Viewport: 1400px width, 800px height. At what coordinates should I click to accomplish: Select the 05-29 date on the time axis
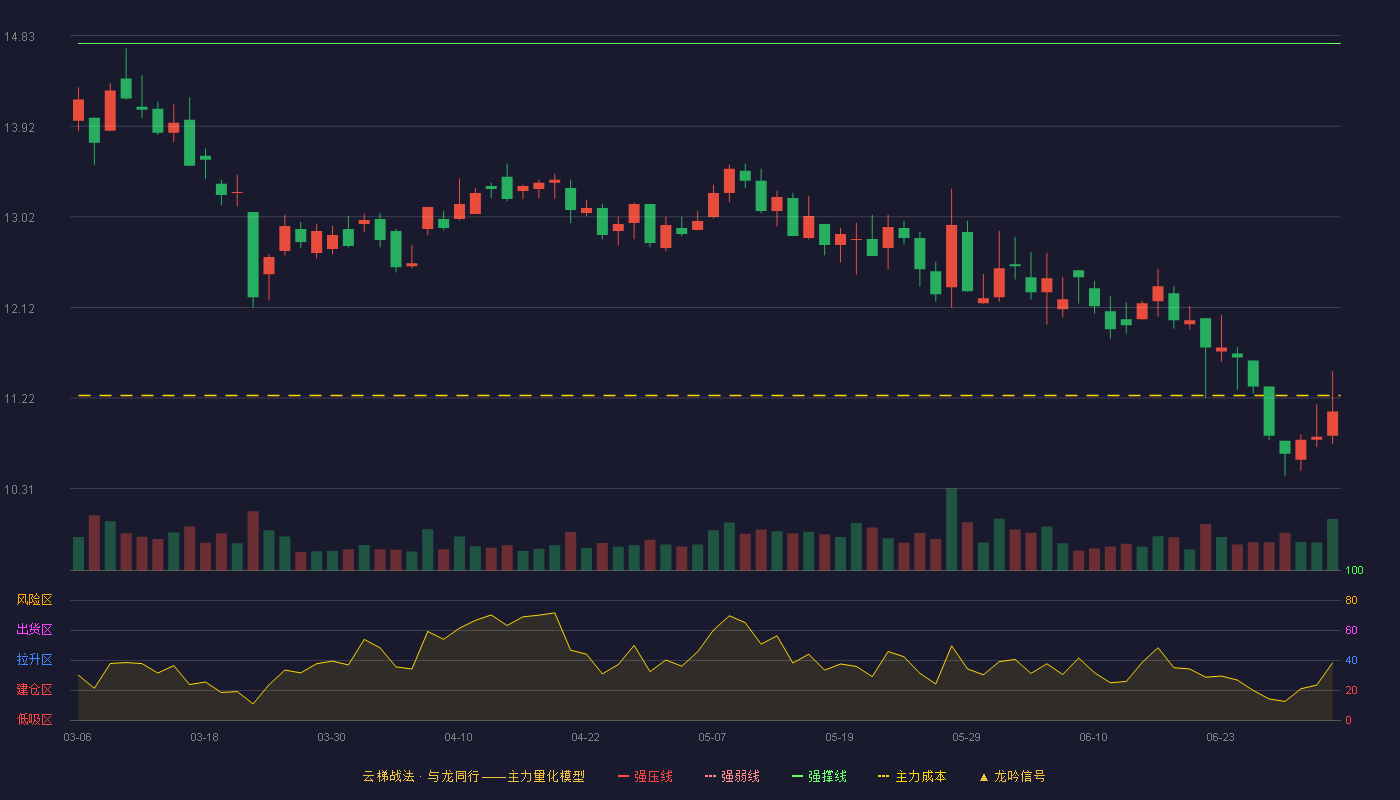tap(966, 737)
